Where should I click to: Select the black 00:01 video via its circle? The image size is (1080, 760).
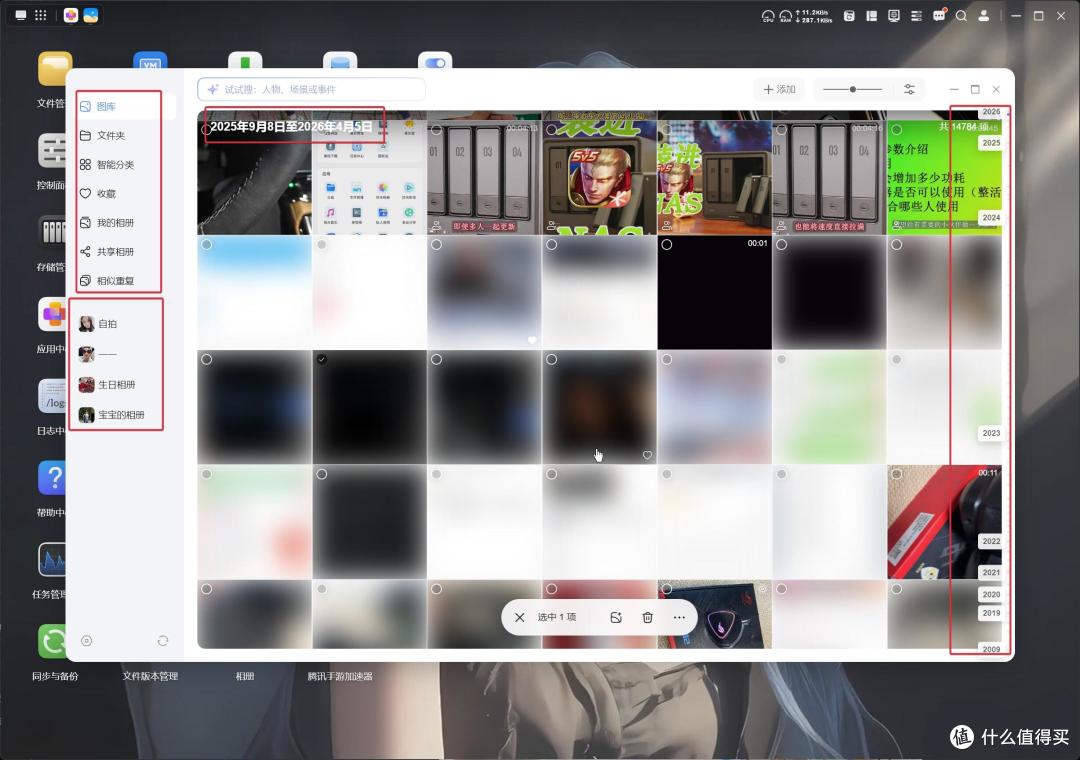667,245
